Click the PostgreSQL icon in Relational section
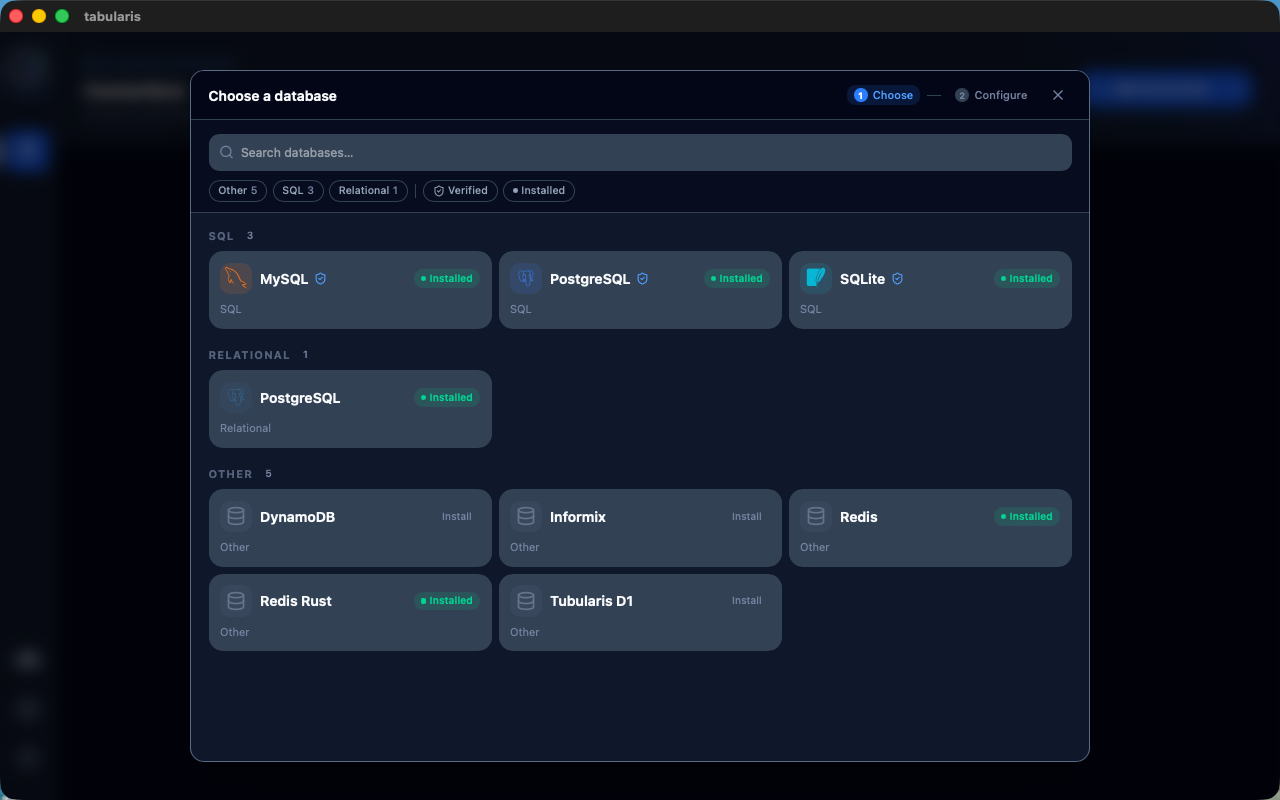 point(236,397)
